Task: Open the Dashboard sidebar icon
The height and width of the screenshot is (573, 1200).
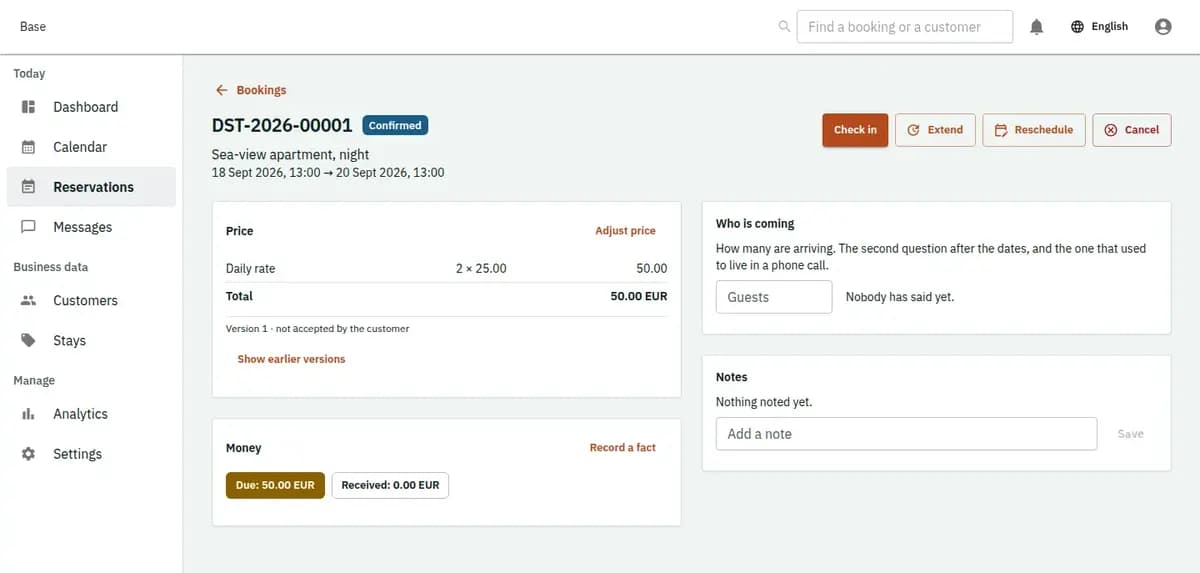Action: [x=29, y=107]
